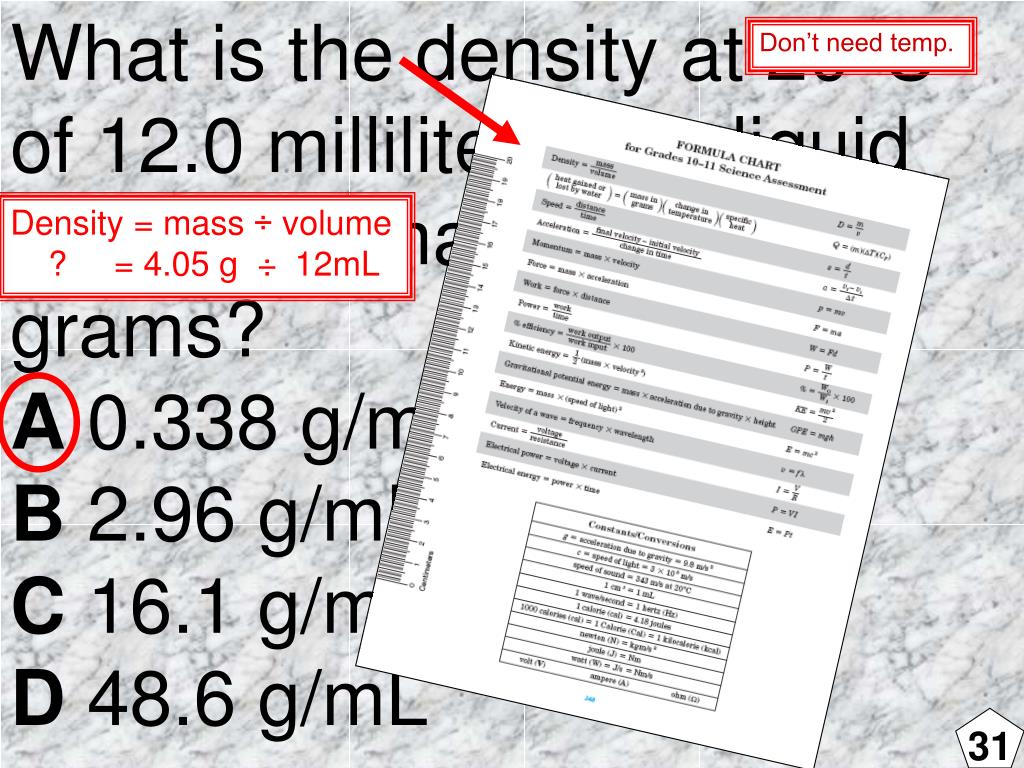Click the "volt (V)" table cell
This screenshot has width=1024, height=768.
(x=532, y=662)
